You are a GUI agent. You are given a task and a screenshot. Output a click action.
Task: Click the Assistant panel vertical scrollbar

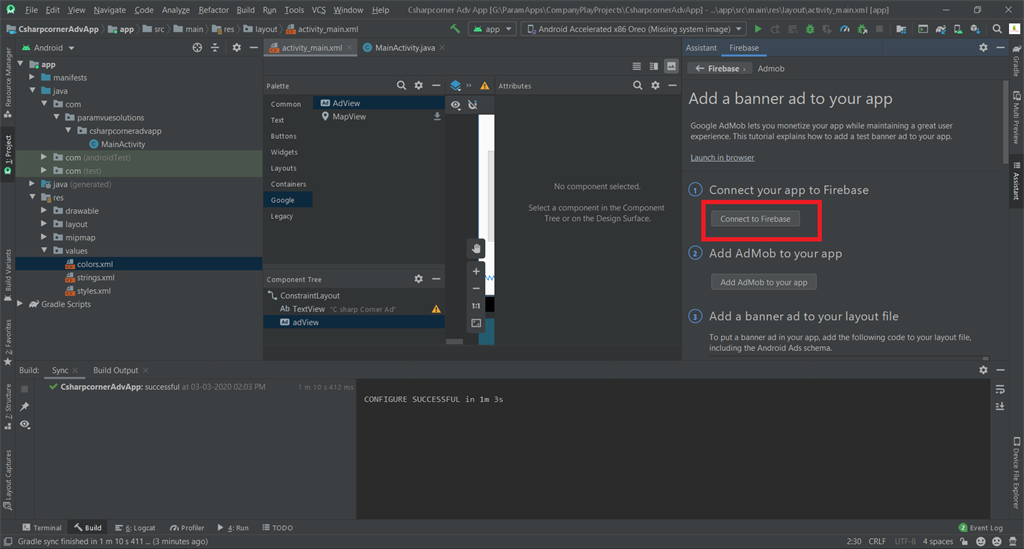(1006, 123)
